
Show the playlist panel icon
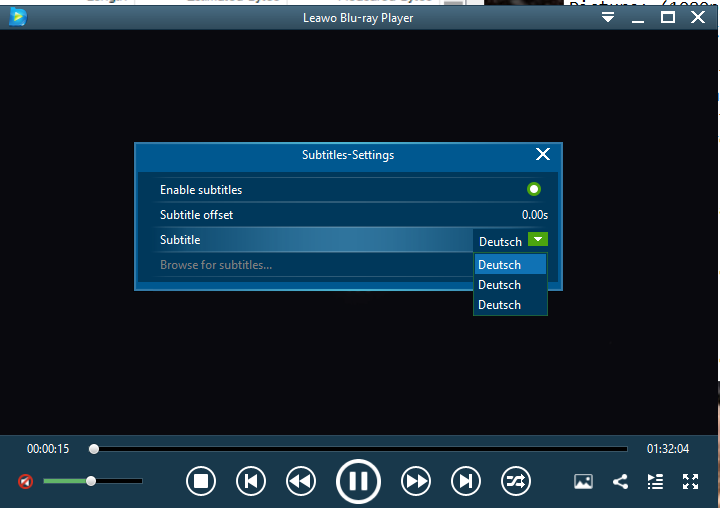tap(655, 481)
